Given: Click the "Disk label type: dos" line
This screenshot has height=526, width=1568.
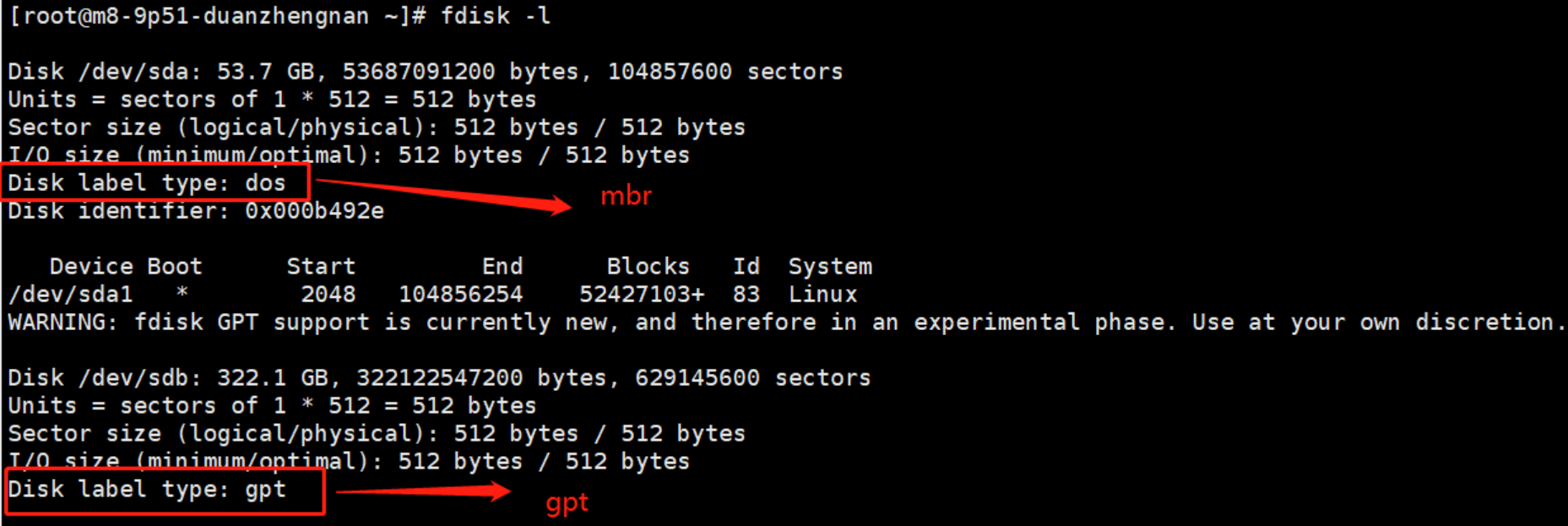Looking at the screenshot, I should [147, 182].
